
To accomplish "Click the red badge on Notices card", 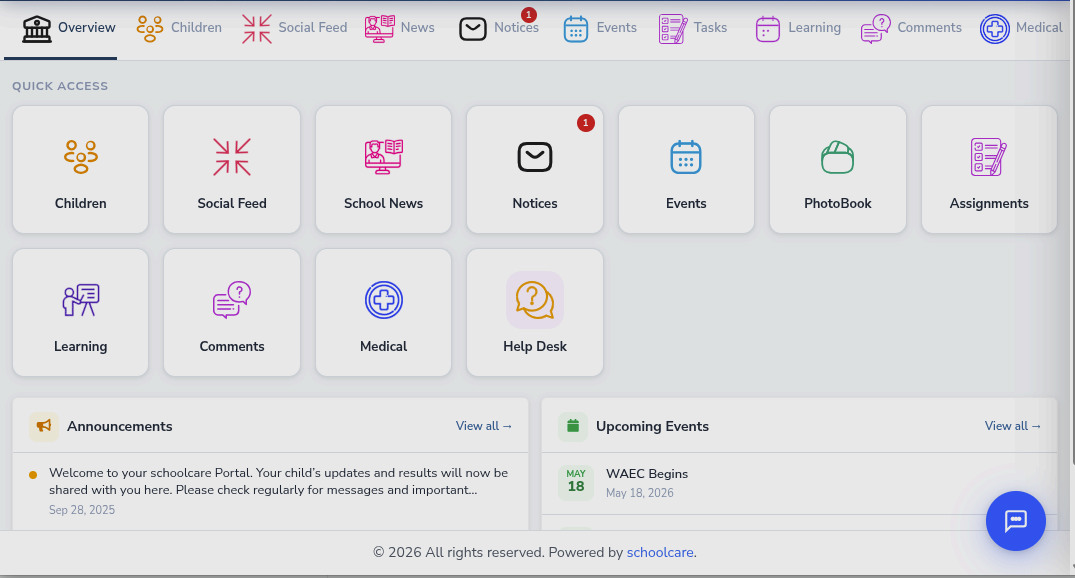I will click(x=585, y=123).
